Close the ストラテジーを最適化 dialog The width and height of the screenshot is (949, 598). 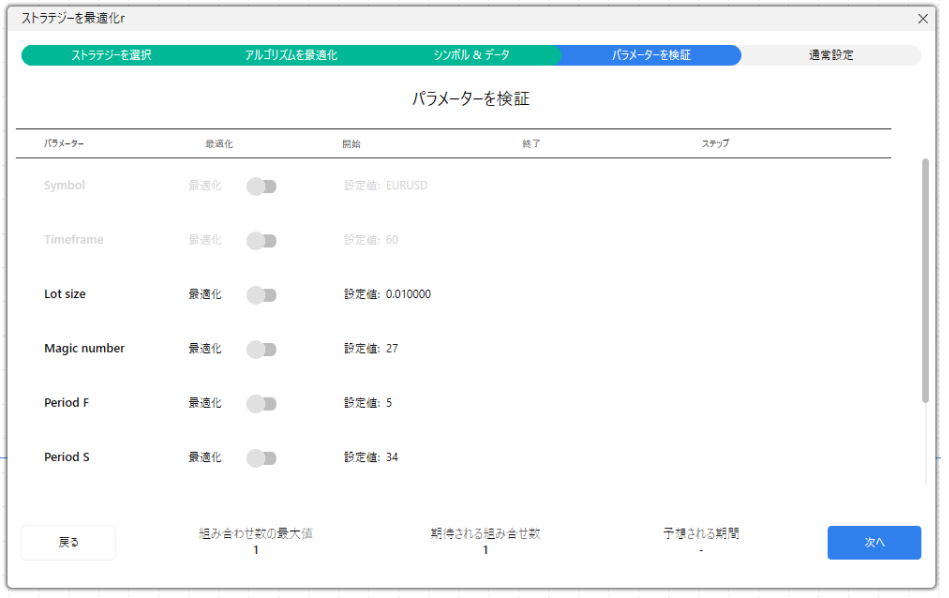click(x=922, y=18)
